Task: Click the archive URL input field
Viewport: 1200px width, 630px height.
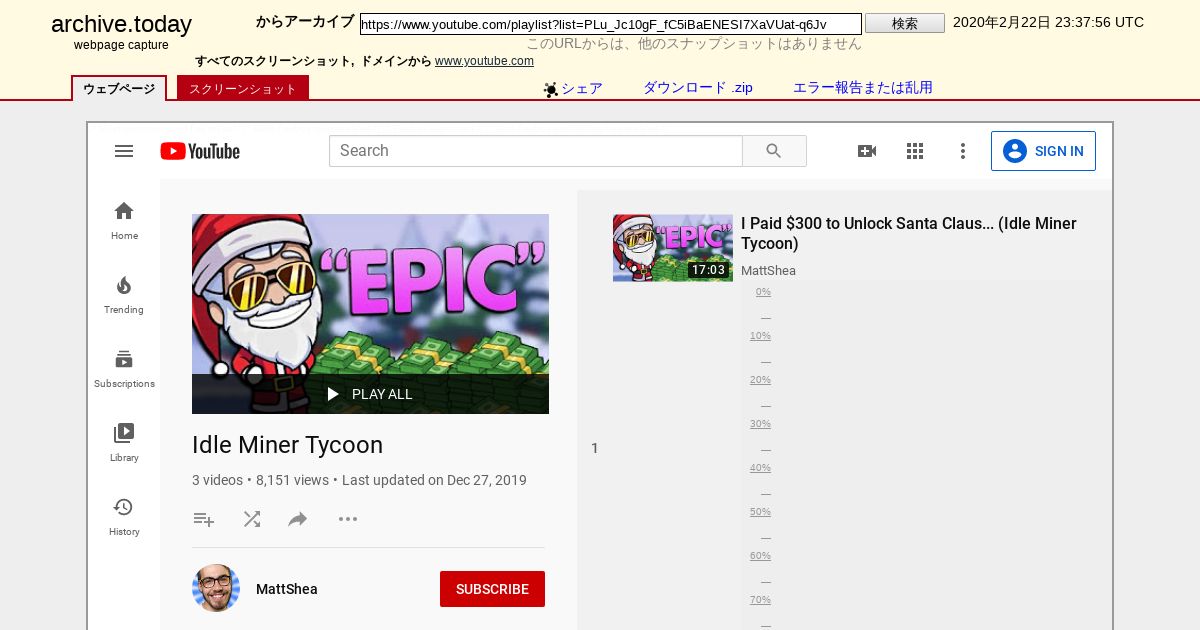Action: (x=611, y=24)
